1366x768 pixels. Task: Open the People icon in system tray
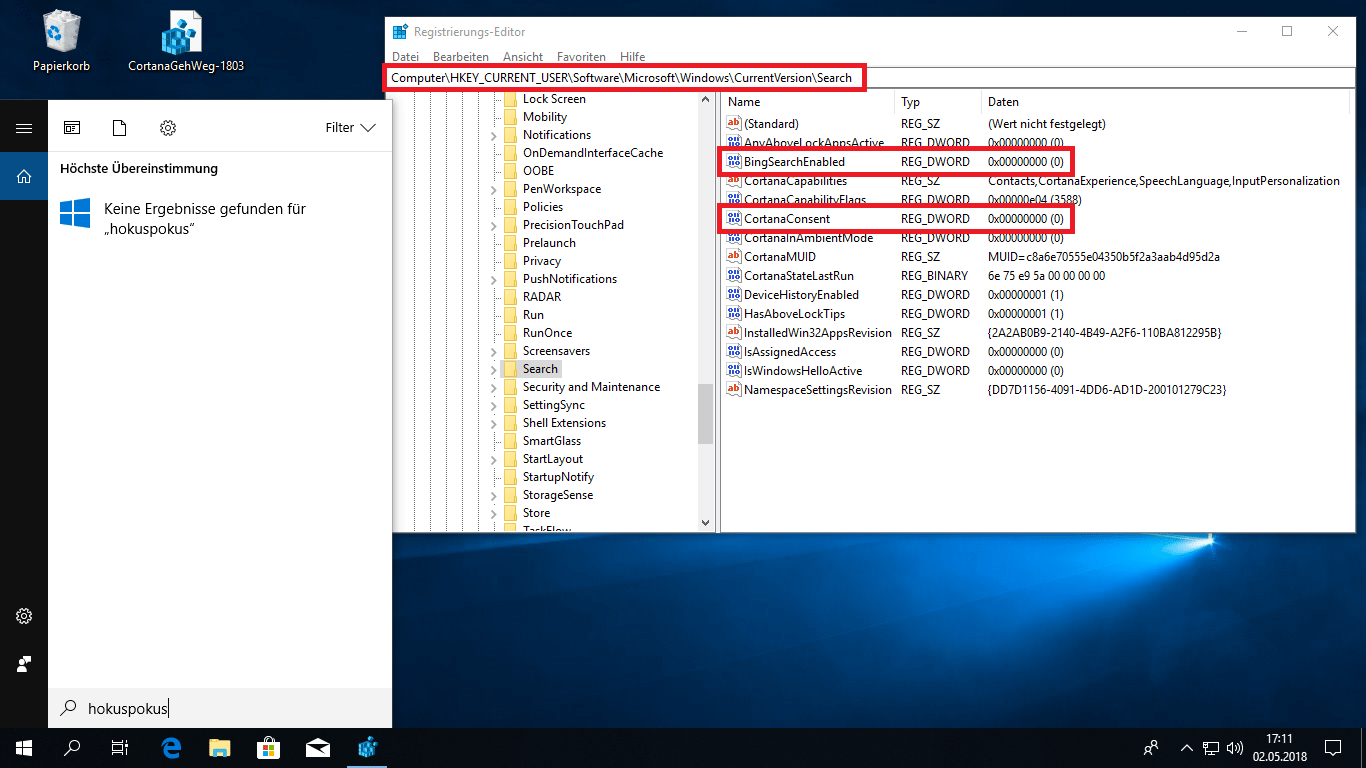pyautogui.click(x=1152, y=747)
